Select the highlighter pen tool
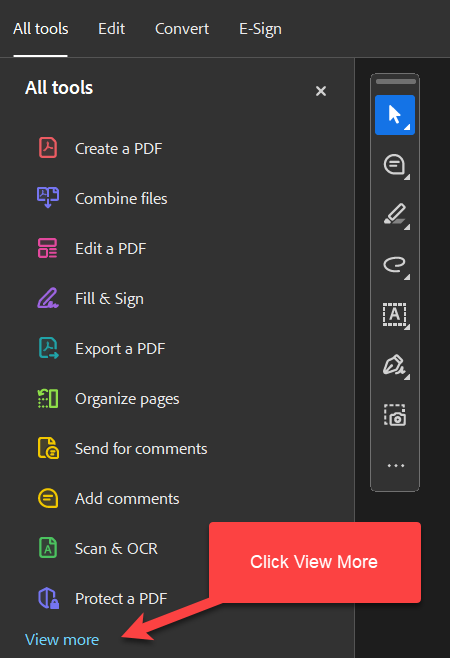 [395, 215]
